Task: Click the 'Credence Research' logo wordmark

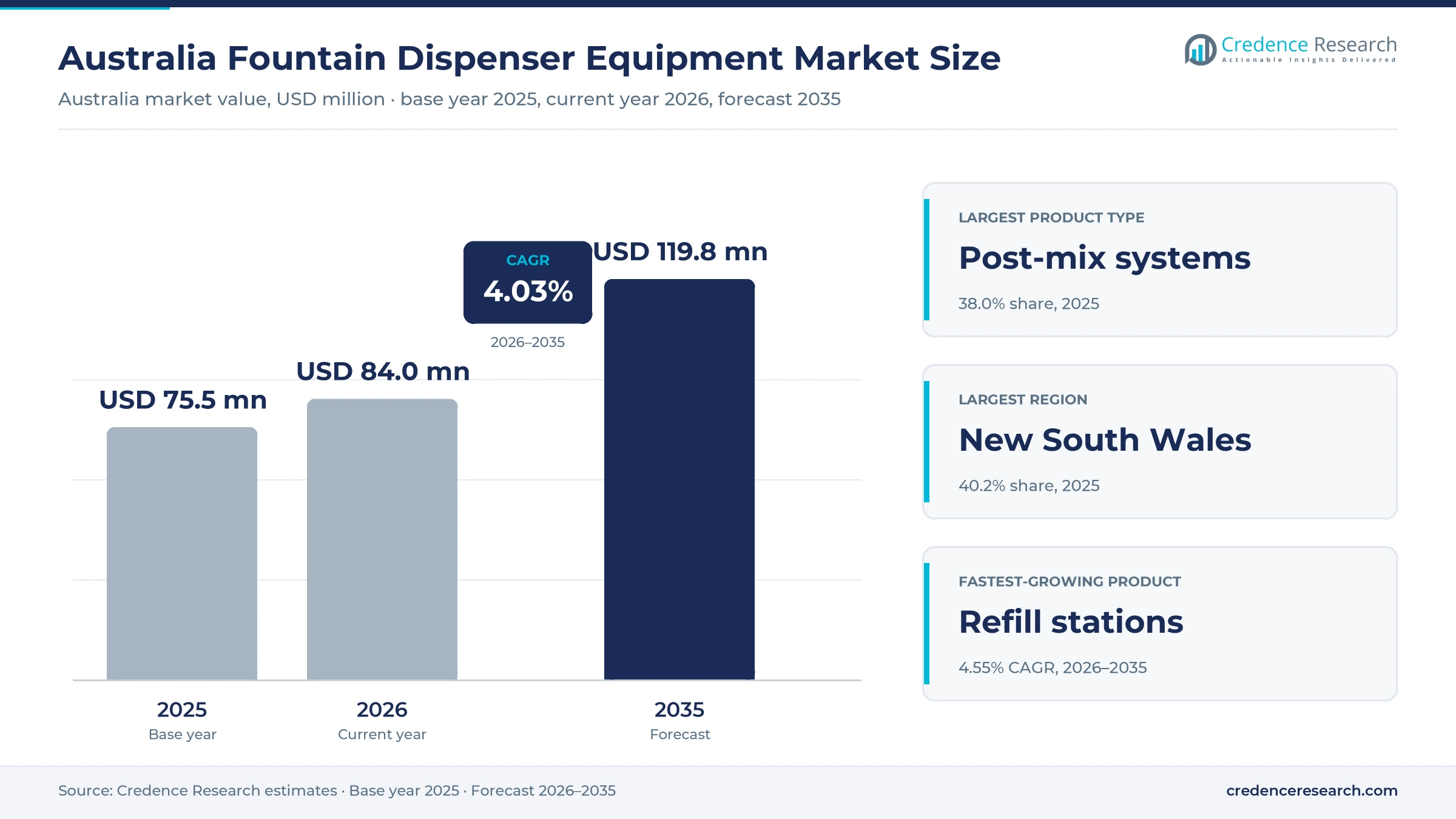Action: [x=1309, y=44]
